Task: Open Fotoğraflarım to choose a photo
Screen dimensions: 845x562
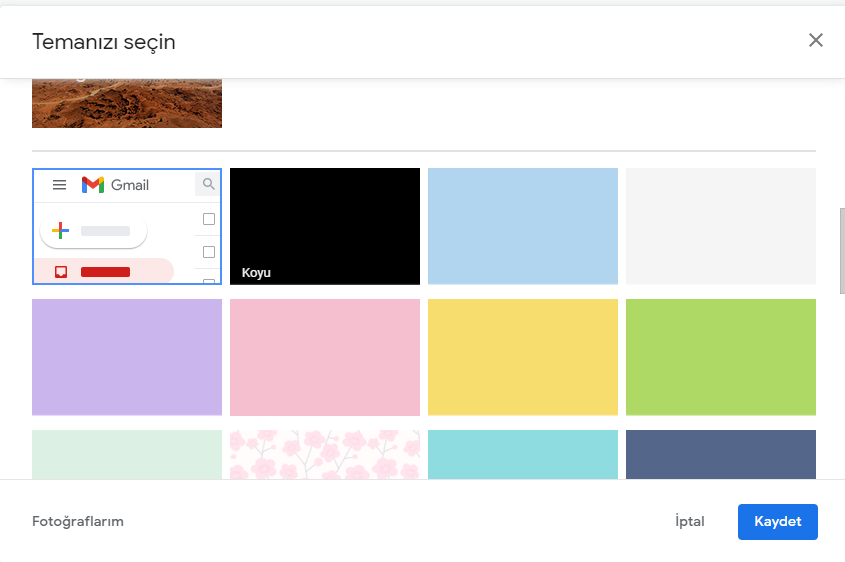Action: tap(78, 521)
